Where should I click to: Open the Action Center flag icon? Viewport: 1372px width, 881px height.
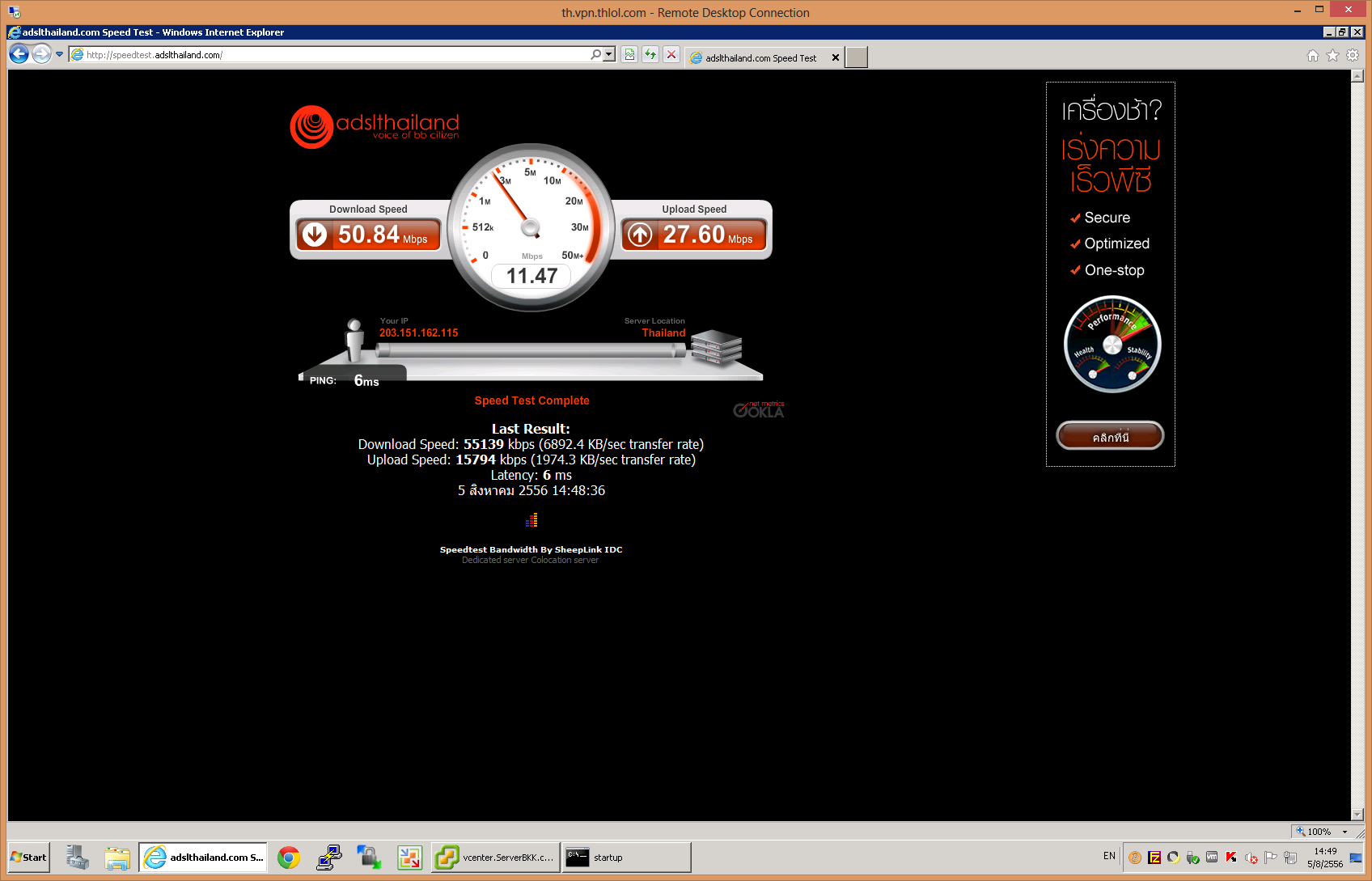[x=1271, y=858]
